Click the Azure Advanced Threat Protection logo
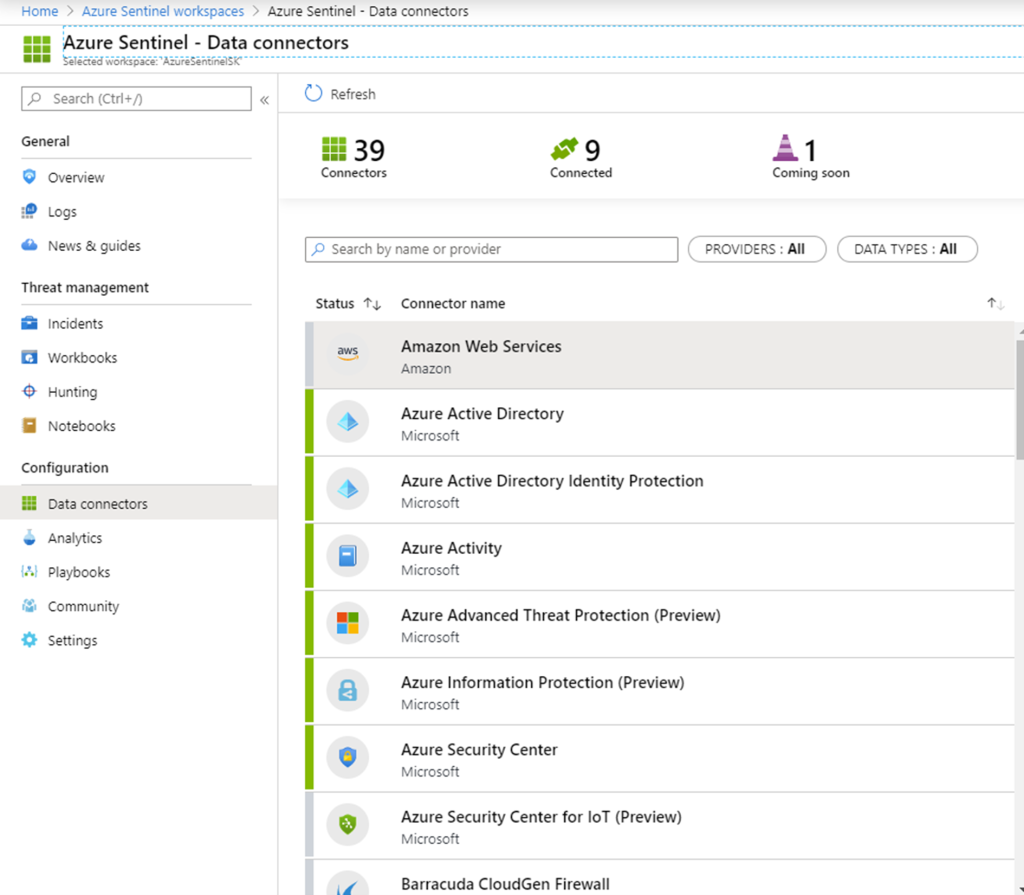1024x895 pixels. pos(347,623)
